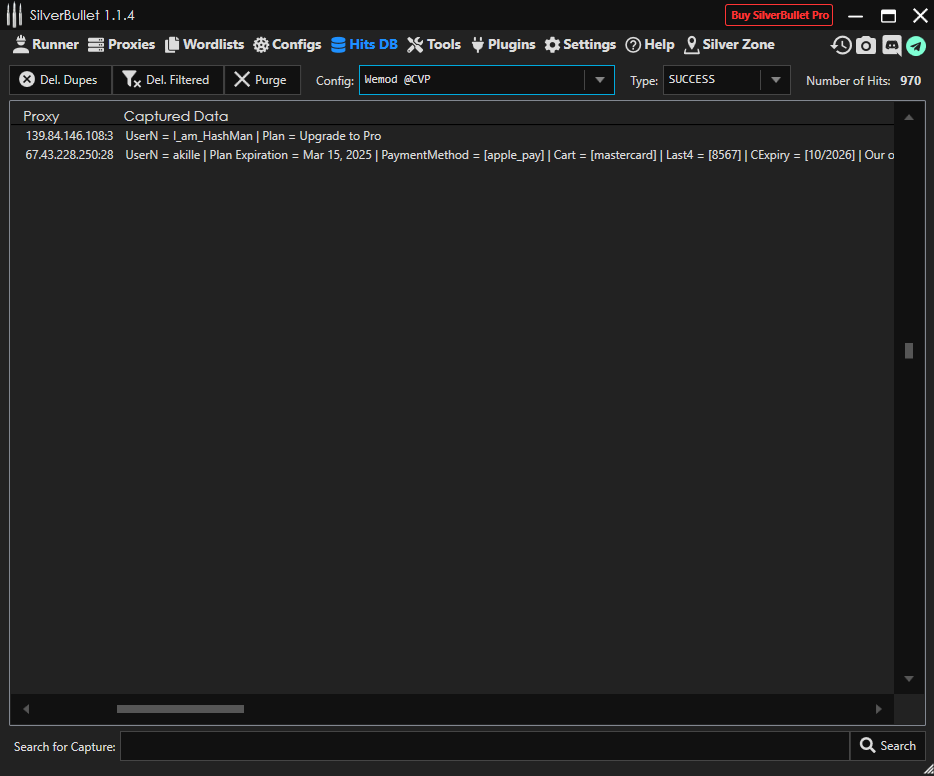Open the Discord icon link
The image size is (934, 776).
[x=892, y=45]
